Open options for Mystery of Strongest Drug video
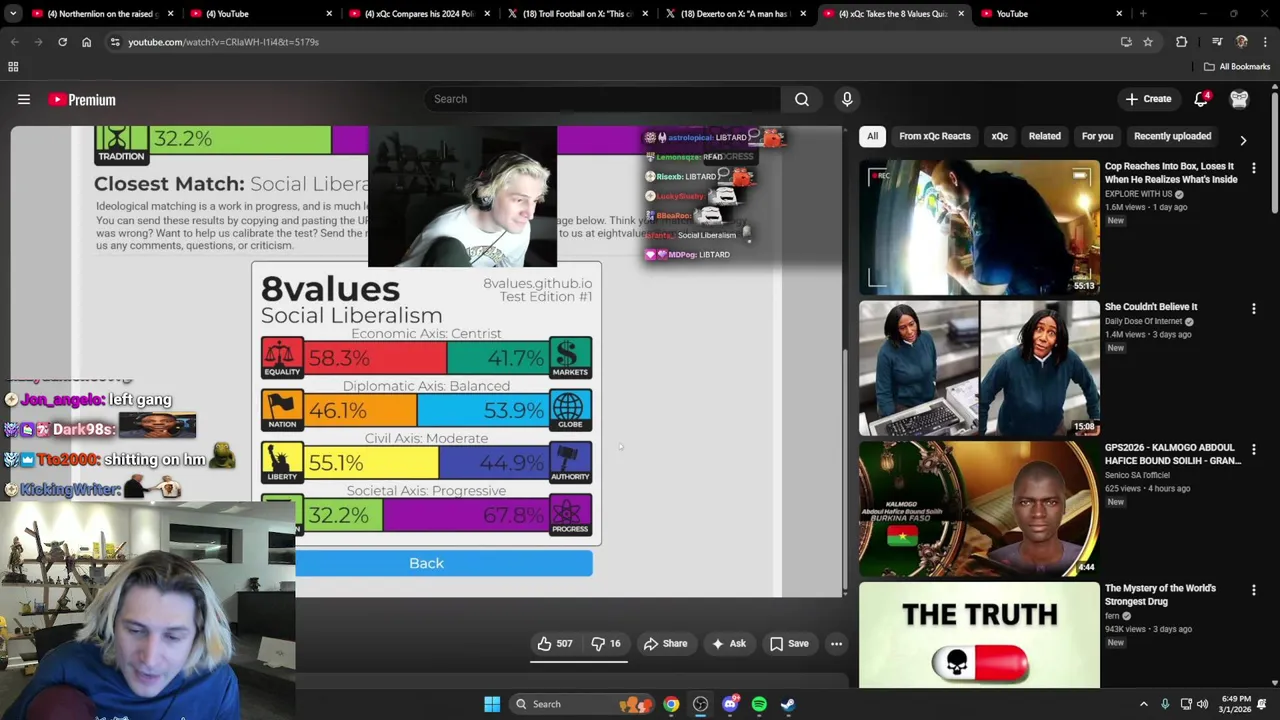Viewport: 1280px width, 720px height. [1253, 591]
